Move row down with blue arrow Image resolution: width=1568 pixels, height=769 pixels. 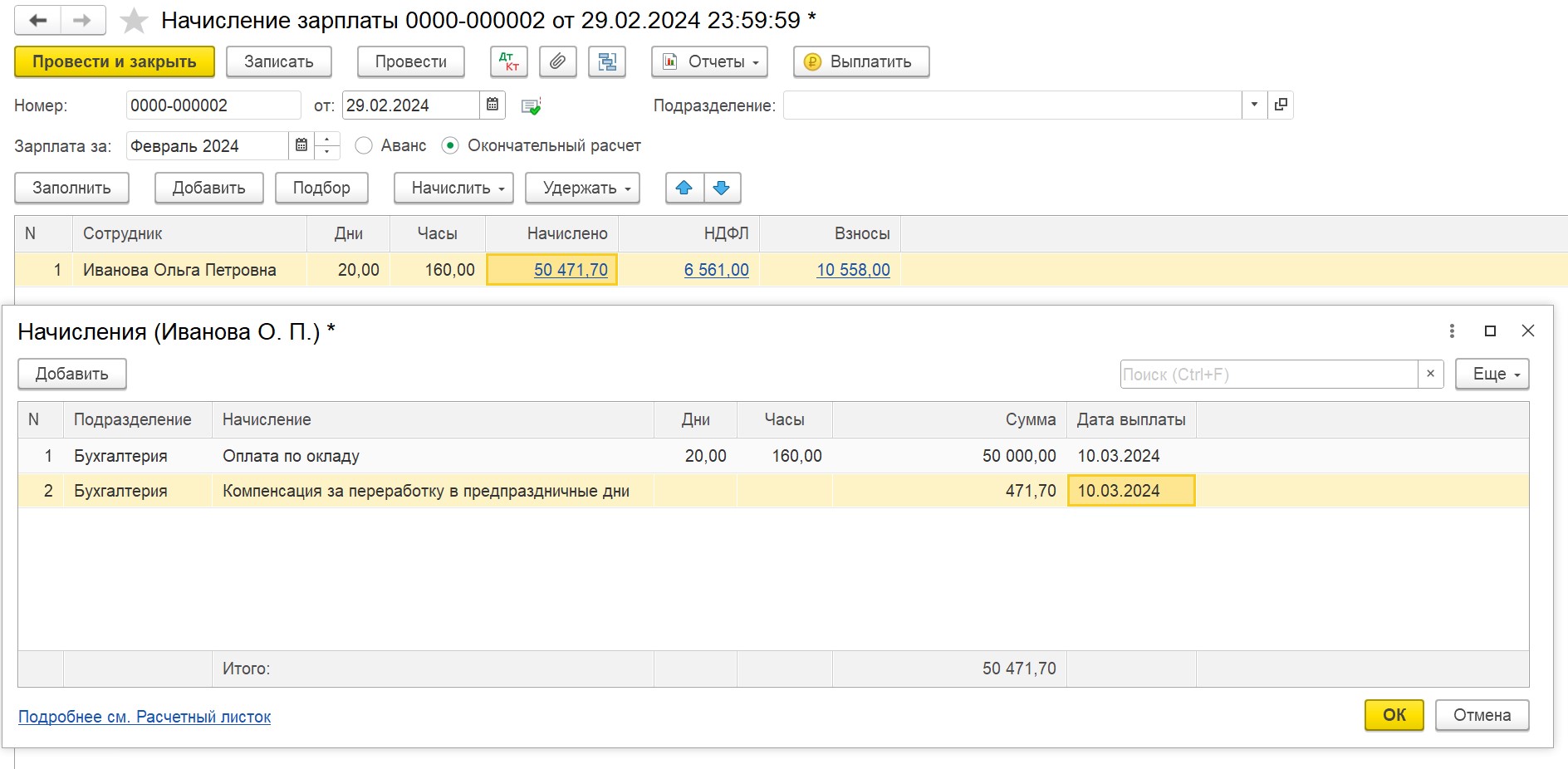[722, 188]
